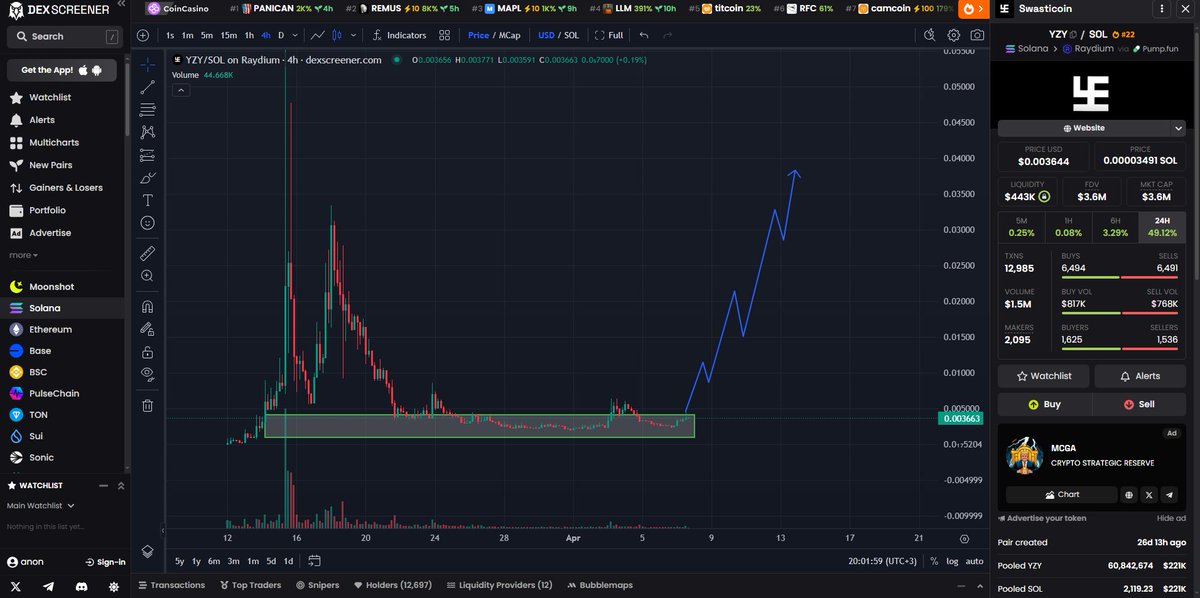Viewport: 1200px width, 598px height.
Task: Open the Bubblemaps tab
Action: (598, 585)
